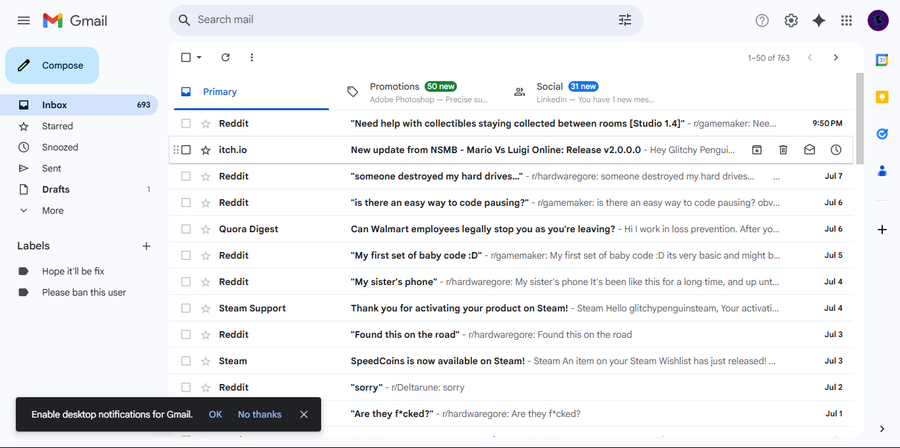Star the 9:50 PM Reddit email
The width and height of the screenshot is (900, 448).
pyautogui.click(x=205, y=123)
